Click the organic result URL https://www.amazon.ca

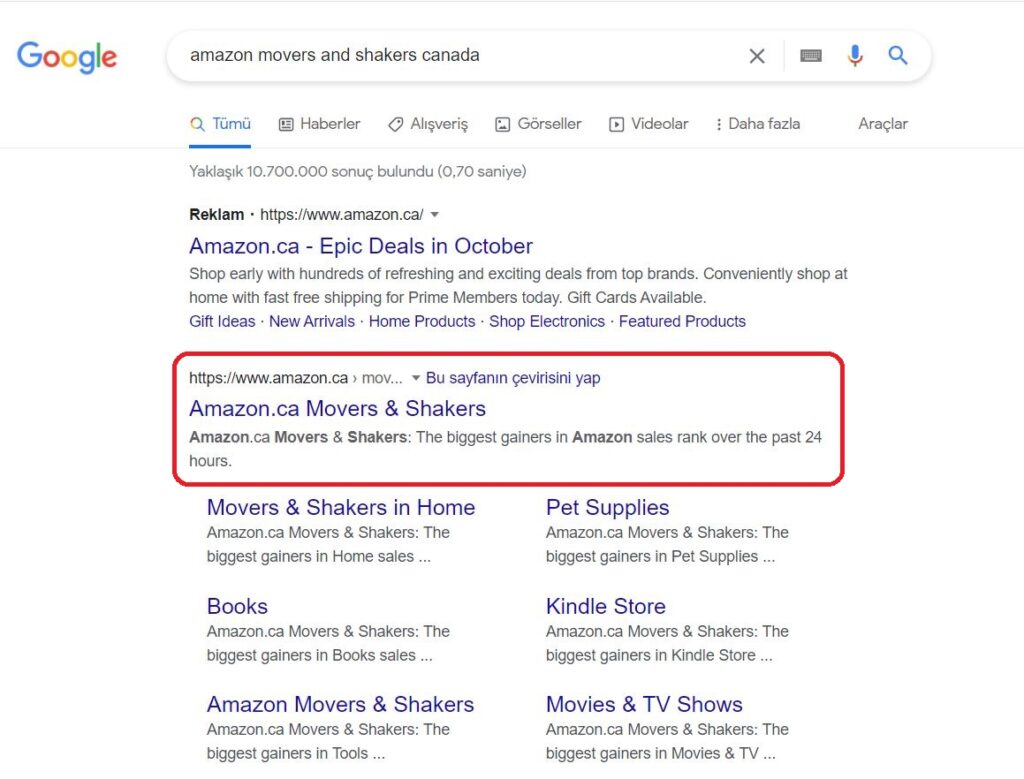(268, 378)
